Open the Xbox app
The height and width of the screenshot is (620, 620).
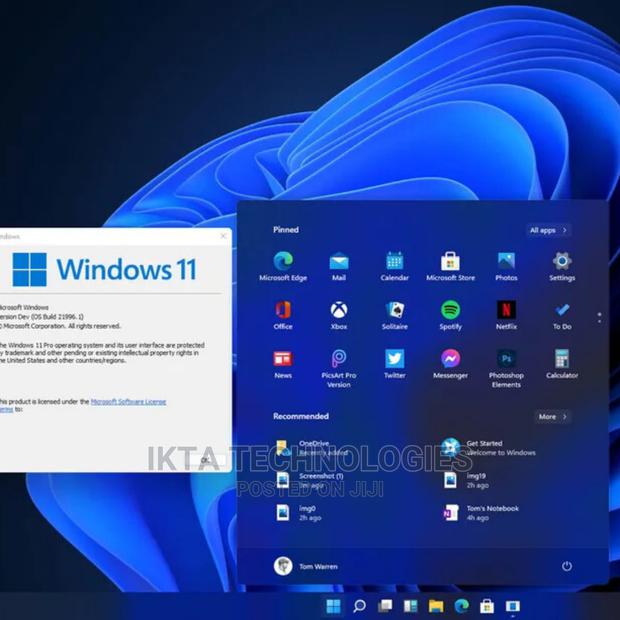click(339, 315)
